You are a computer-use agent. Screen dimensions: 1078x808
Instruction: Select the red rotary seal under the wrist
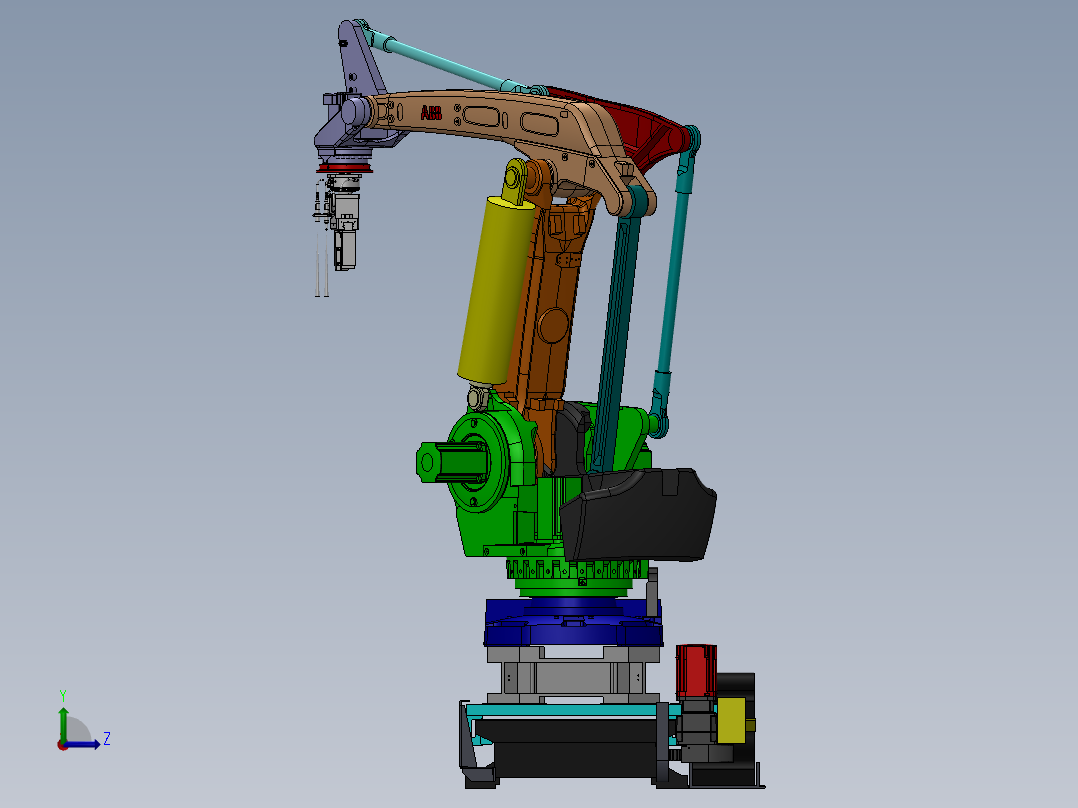pyautogui.click(x=345, y=167)
